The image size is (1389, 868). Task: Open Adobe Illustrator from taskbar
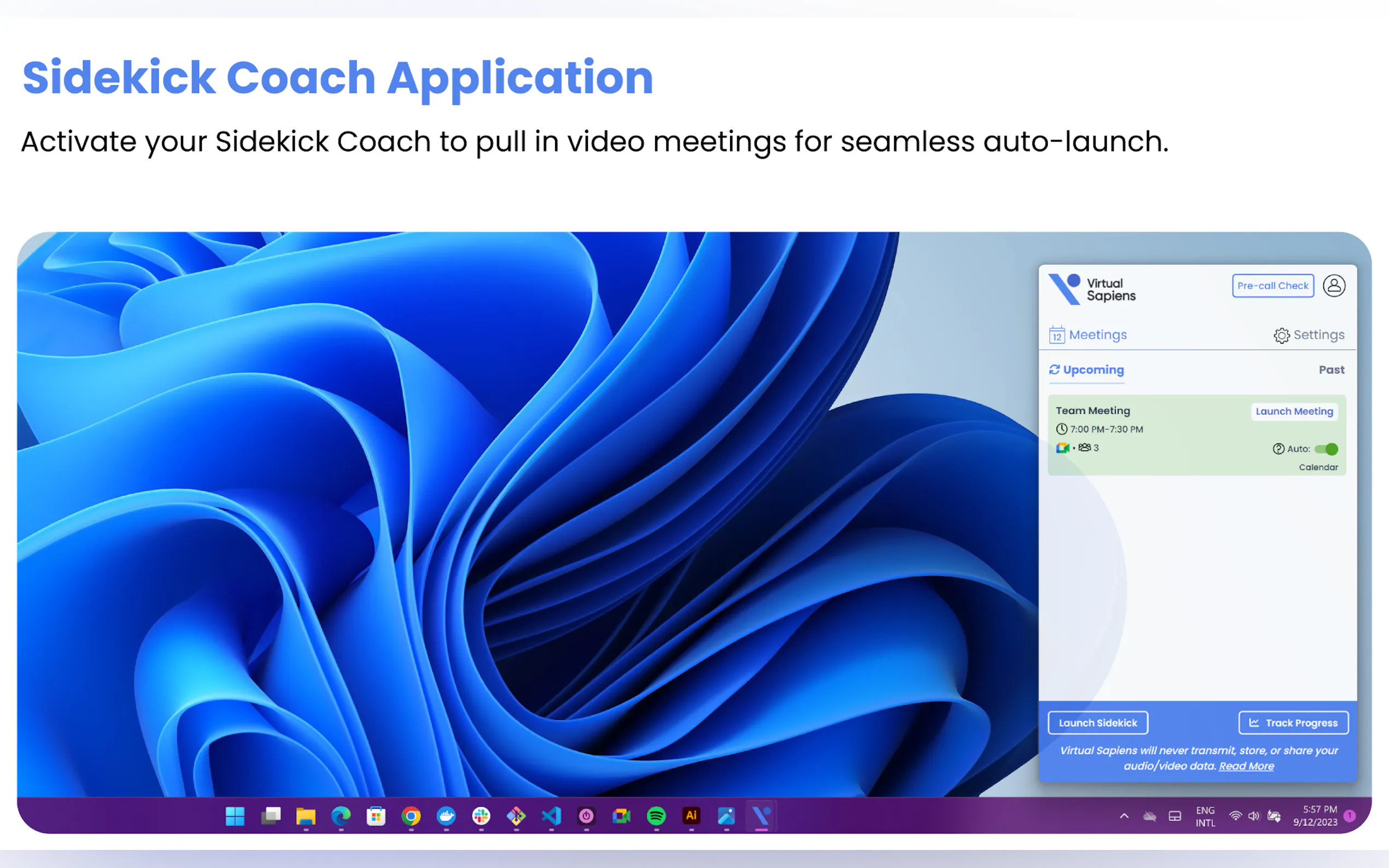(x=691, y=816)
